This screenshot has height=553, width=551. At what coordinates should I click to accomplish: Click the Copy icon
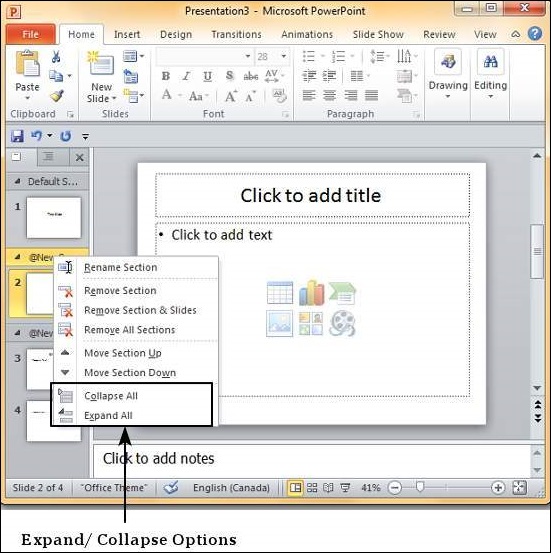56,75
